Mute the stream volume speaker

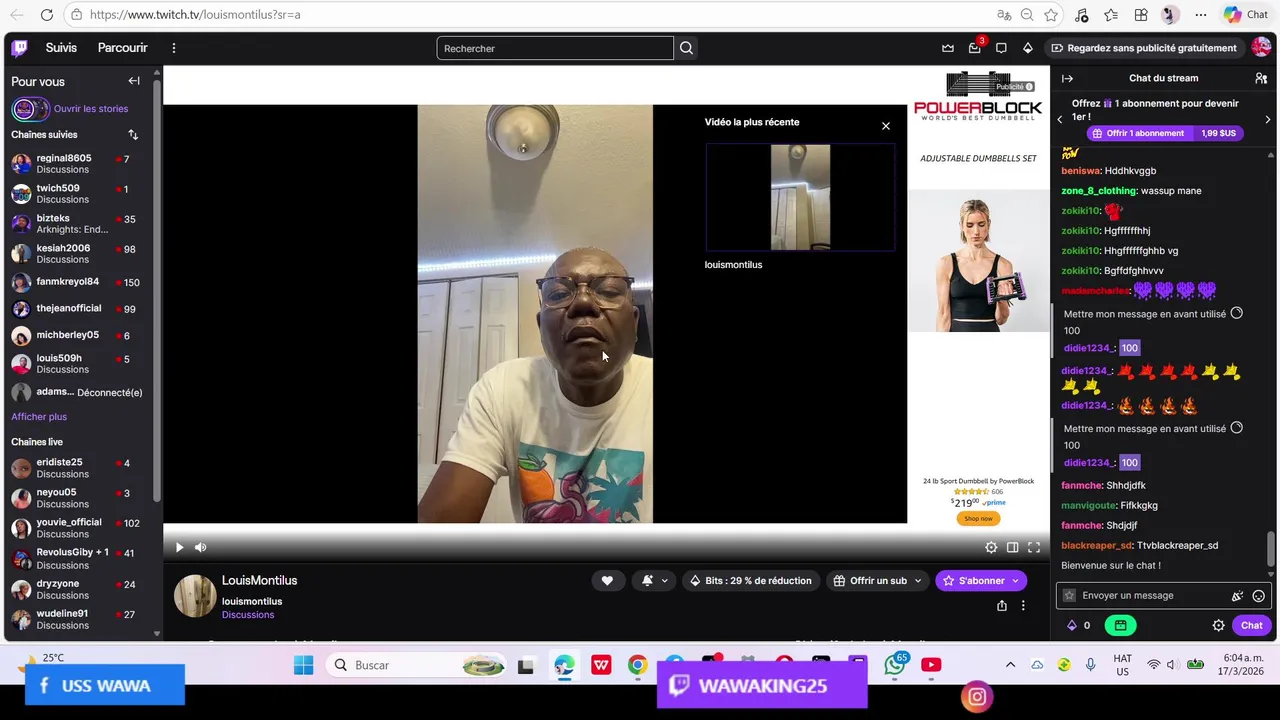[x=200, y=547]
